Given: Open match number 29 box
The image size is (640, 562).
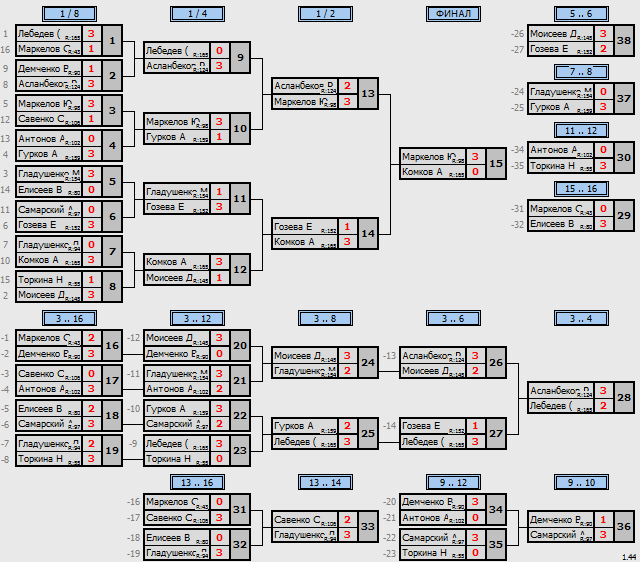Looking at the screenshot, I should 624,215.
